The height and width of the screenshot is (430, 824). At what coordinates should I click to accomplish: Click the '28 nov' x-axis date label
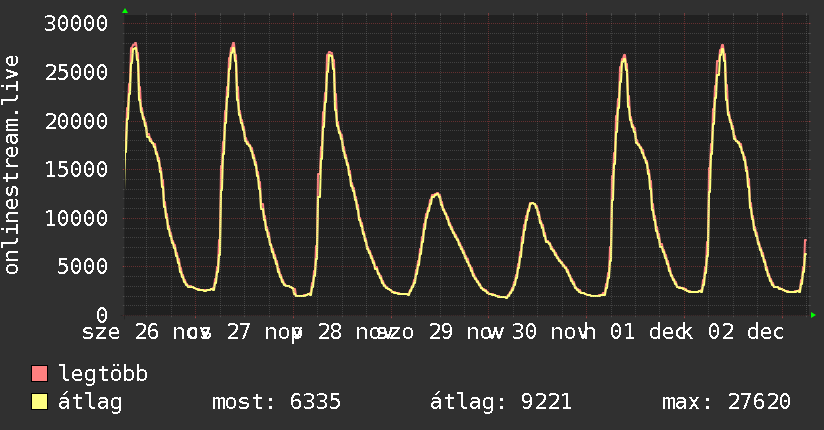pos(355,332)
